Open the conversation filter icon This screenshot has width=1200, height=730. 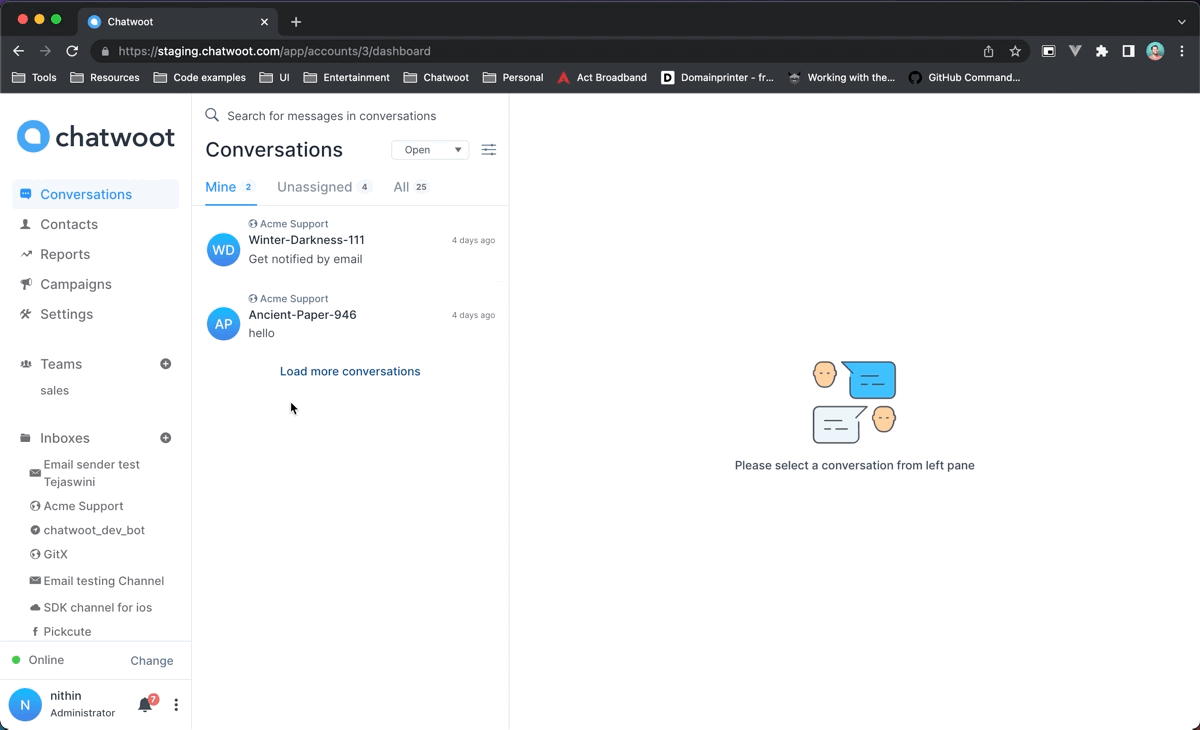pyautogui.click(x=489, y=150)
